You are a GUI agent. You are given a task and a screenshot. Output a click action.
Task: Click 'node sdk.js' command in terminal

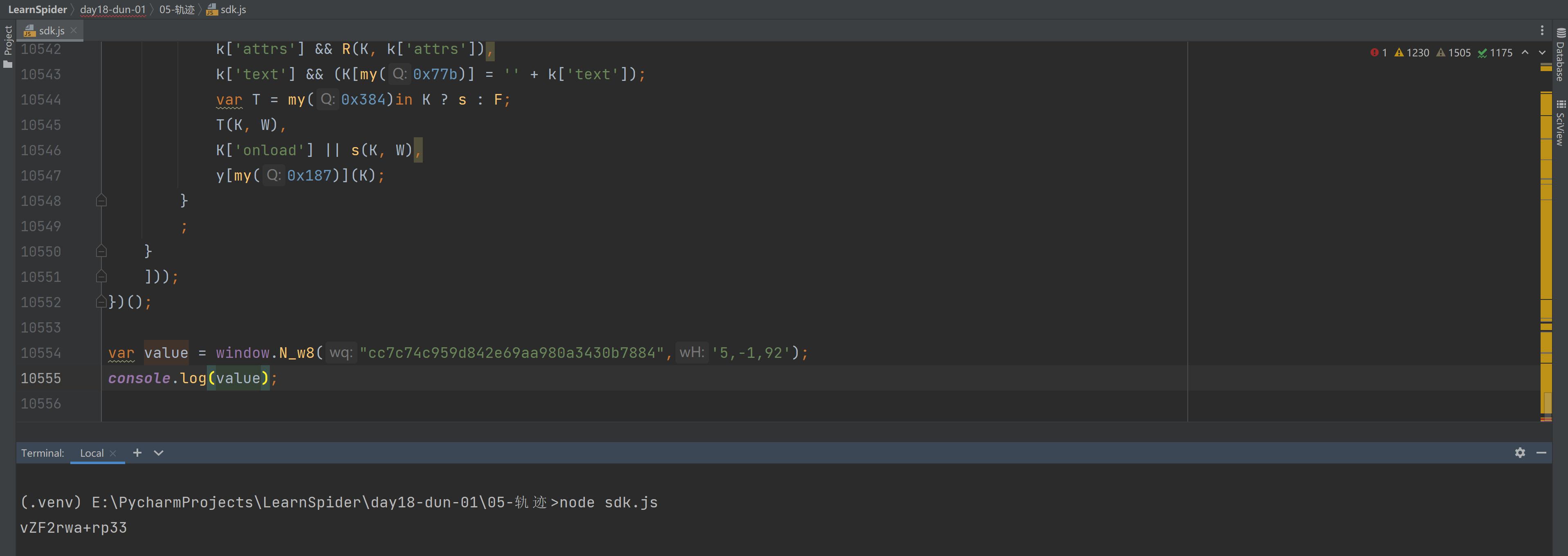609,502
